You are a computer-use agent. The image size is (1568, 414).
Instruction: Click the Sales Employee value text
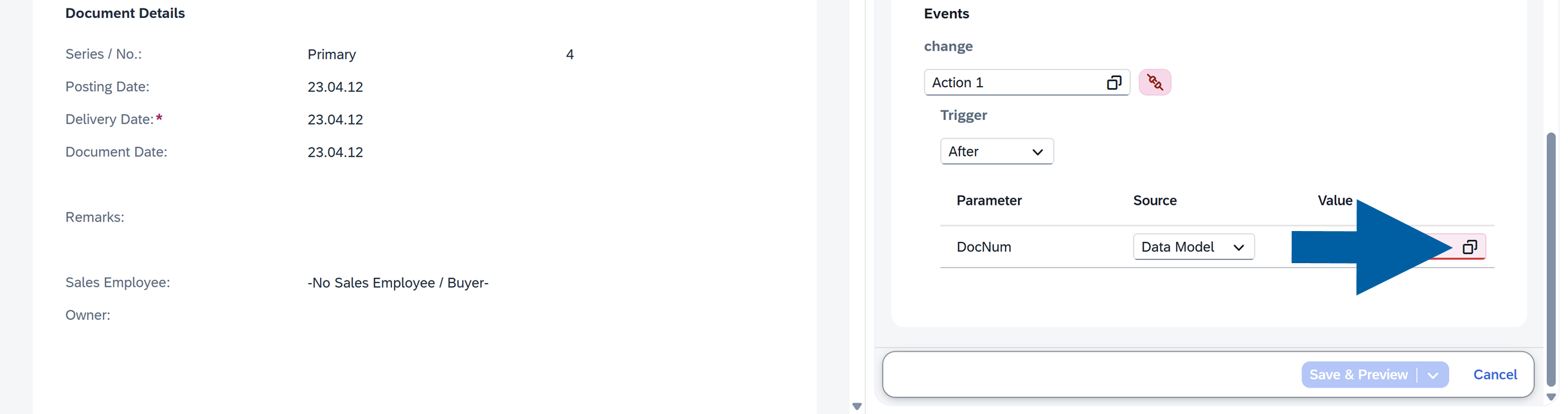tap(398, 282)
